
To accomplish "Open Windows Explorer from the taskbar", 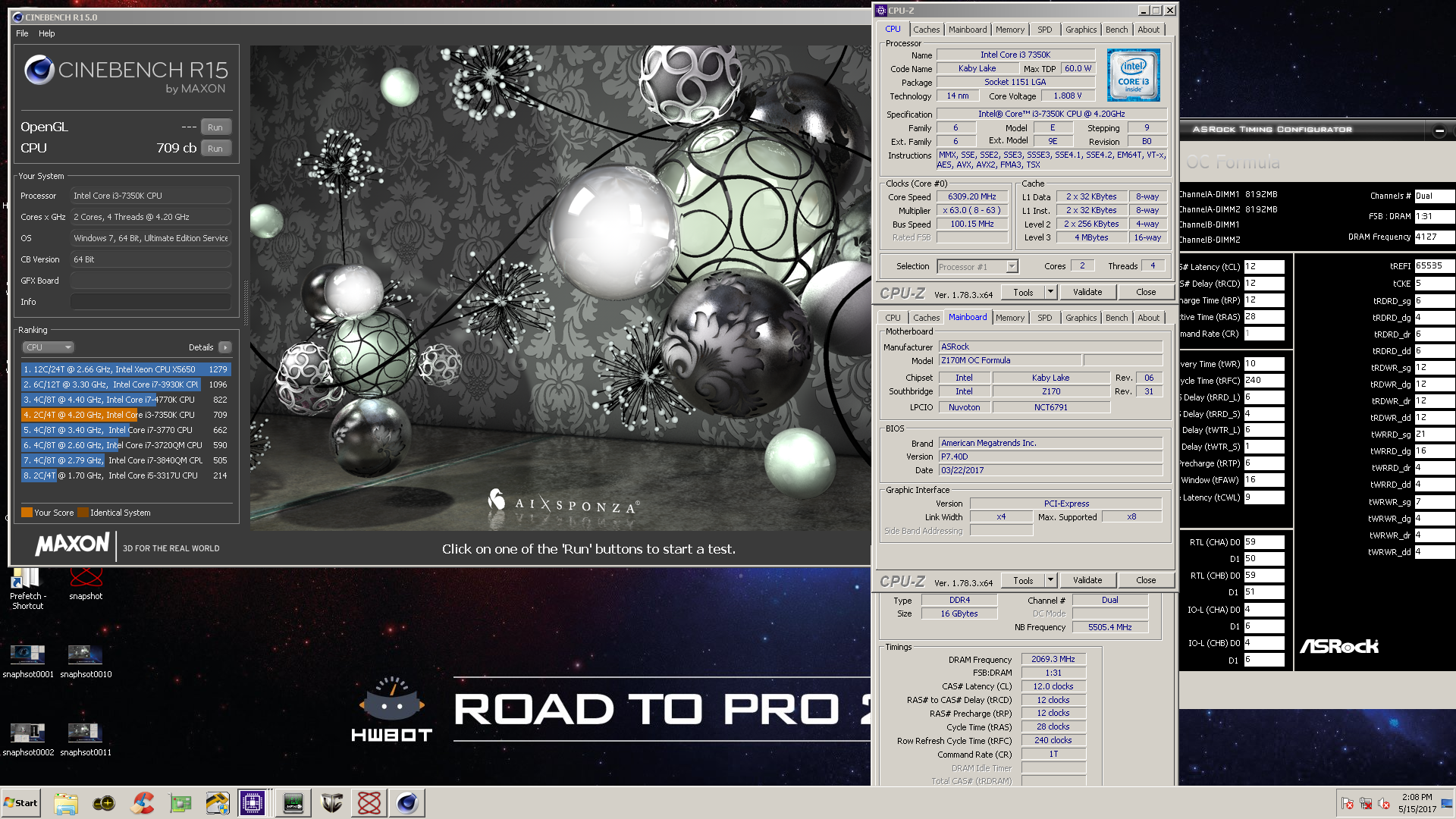I will click(x=66, y=803).
